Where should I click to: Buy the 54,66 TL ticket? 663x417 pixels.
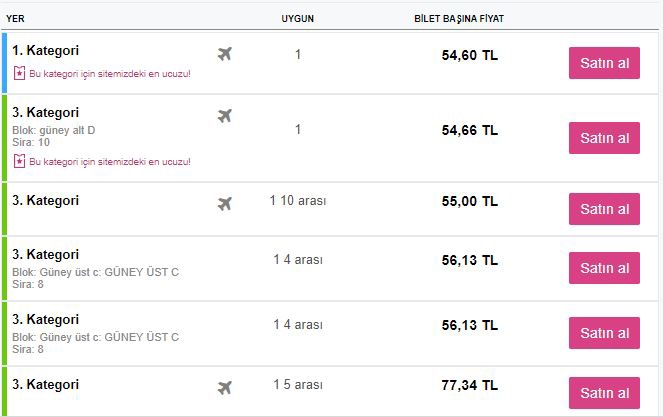[604, 138]
